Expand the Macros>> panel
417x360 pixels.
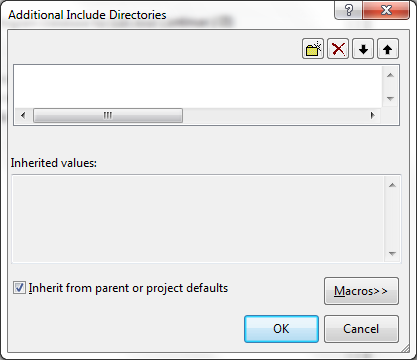click(x=361, y=291)
